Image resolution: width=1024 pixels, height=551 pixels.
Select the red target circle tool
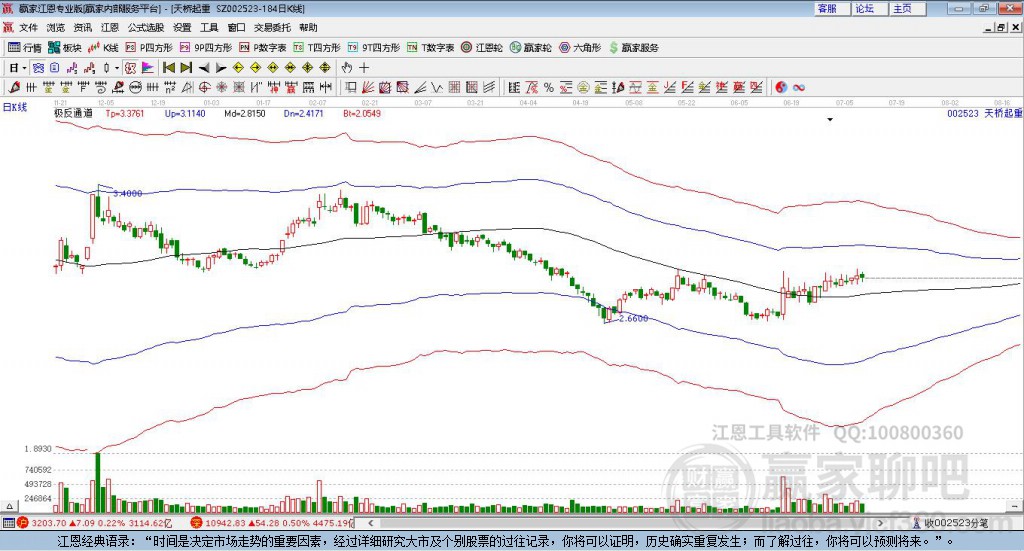pos(204,87)
